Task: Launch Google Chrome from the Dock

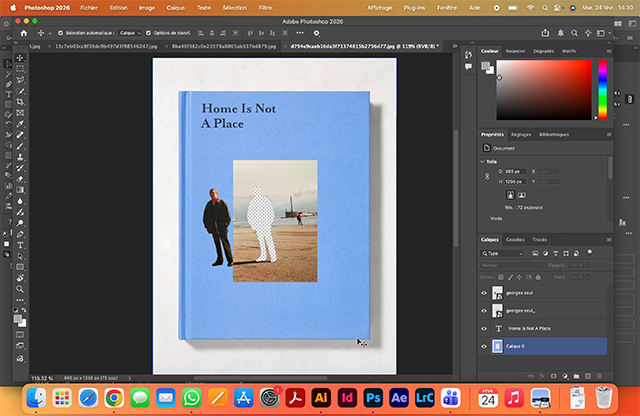Action: pyautogui.click(x=114, y=398)
